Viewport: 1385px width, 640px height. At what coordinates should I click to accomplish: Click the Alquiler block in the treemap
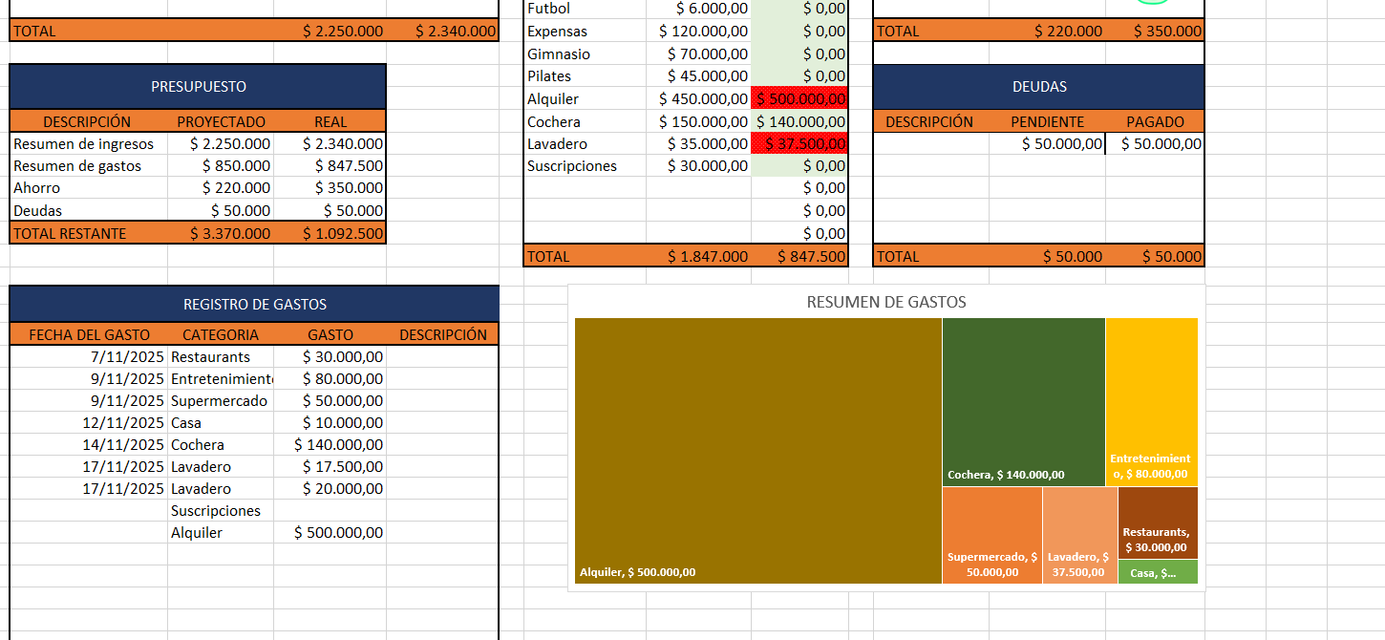pyautogui.click(x=758, y=450)
